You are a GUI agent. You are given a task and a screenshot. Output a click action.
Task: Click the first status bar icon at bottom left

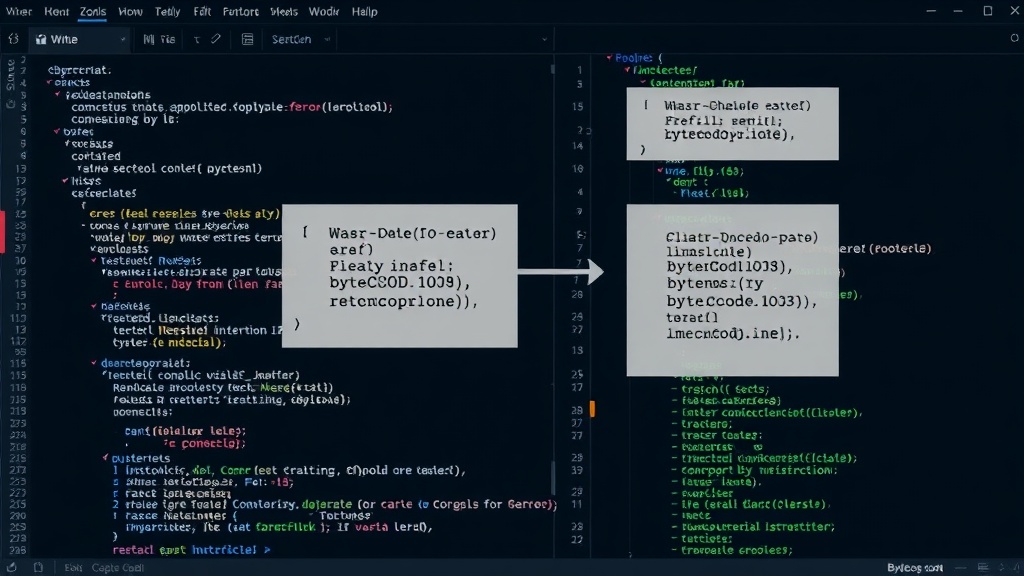[x=12, y=568]
